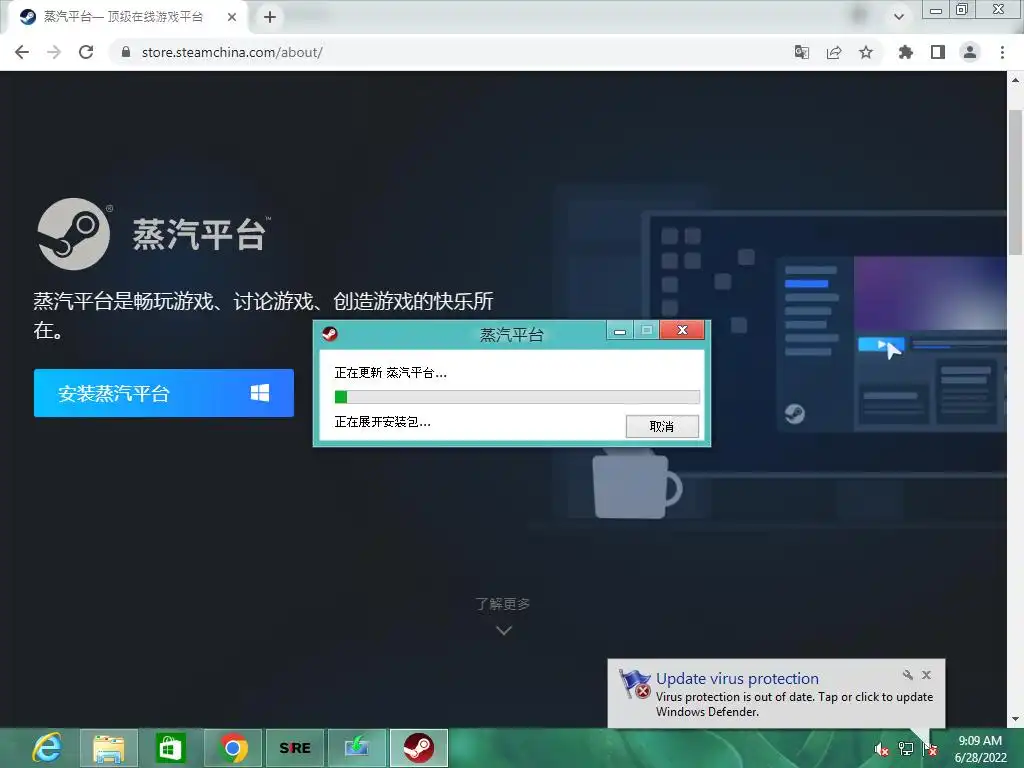Image resolution: width=1024 pixels, height=768 pixels.
Task: Dismiss the virus protection notification
Action: [927, 675]
